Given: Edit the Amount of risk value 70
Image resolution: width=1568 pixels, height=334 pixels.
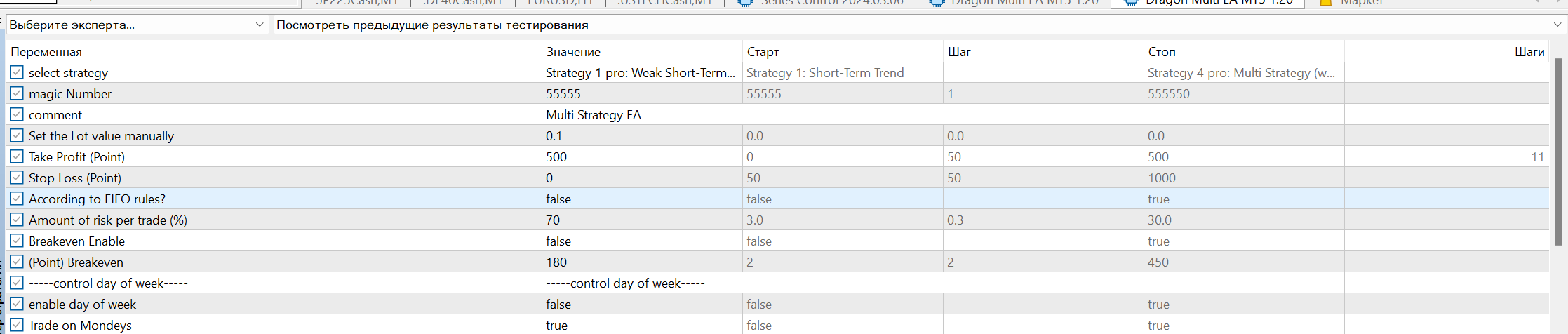Looking at the screenshot, I should point(641,220).
